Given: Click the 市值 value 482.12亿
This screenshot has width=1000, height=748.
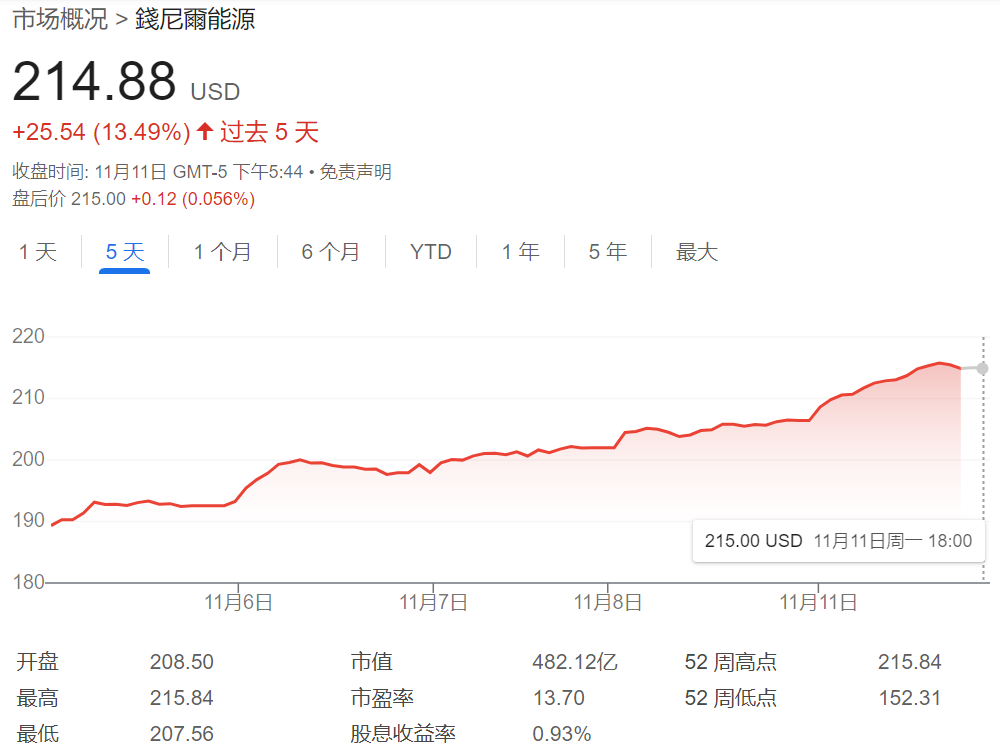Looking at the screenshot, I should click(x=575, y=662).
